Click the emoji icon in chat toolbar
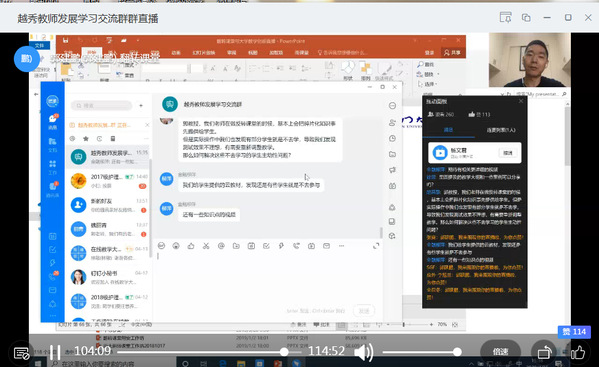This screenshot has height=367, width=599. point(161,246)
